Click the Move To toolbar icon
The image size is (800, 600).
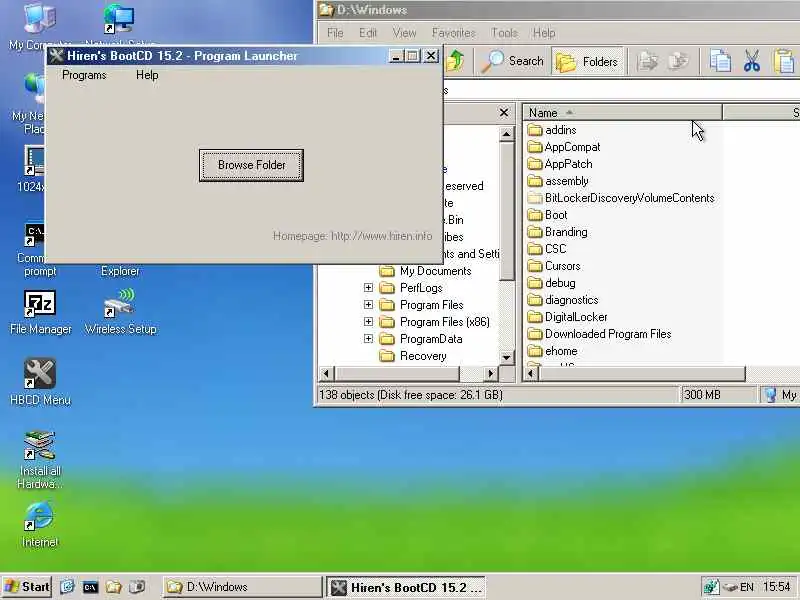[648, 61]
